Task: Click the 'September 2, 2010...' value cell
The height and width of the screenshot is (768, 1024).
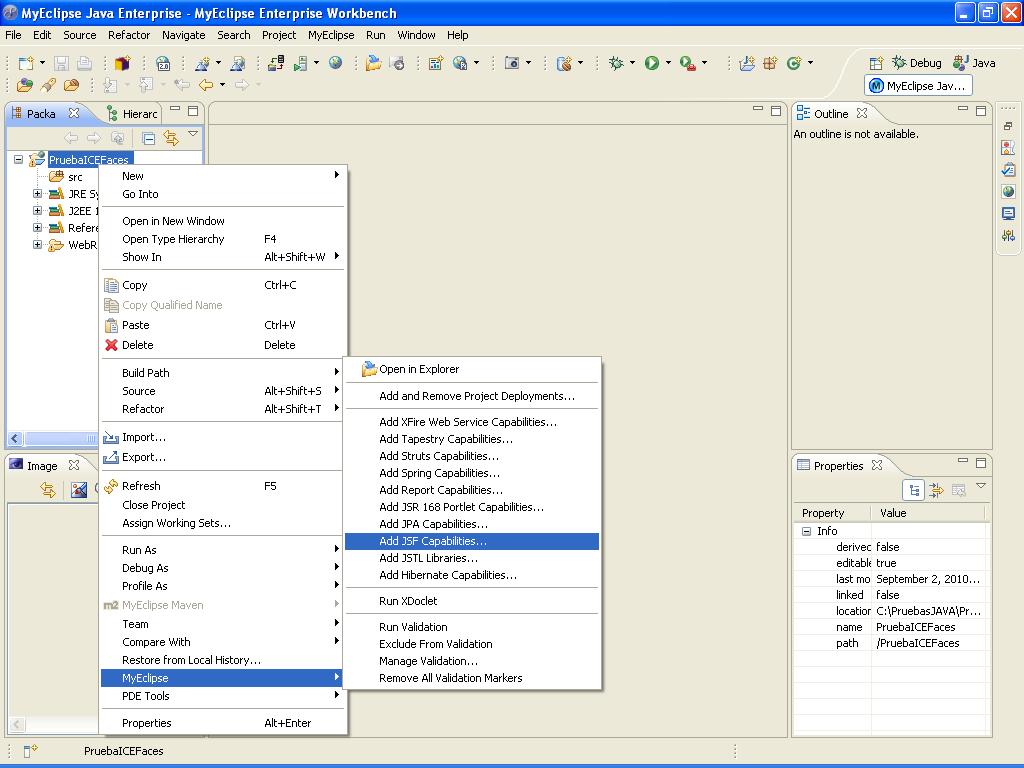Action: point(928,579)
